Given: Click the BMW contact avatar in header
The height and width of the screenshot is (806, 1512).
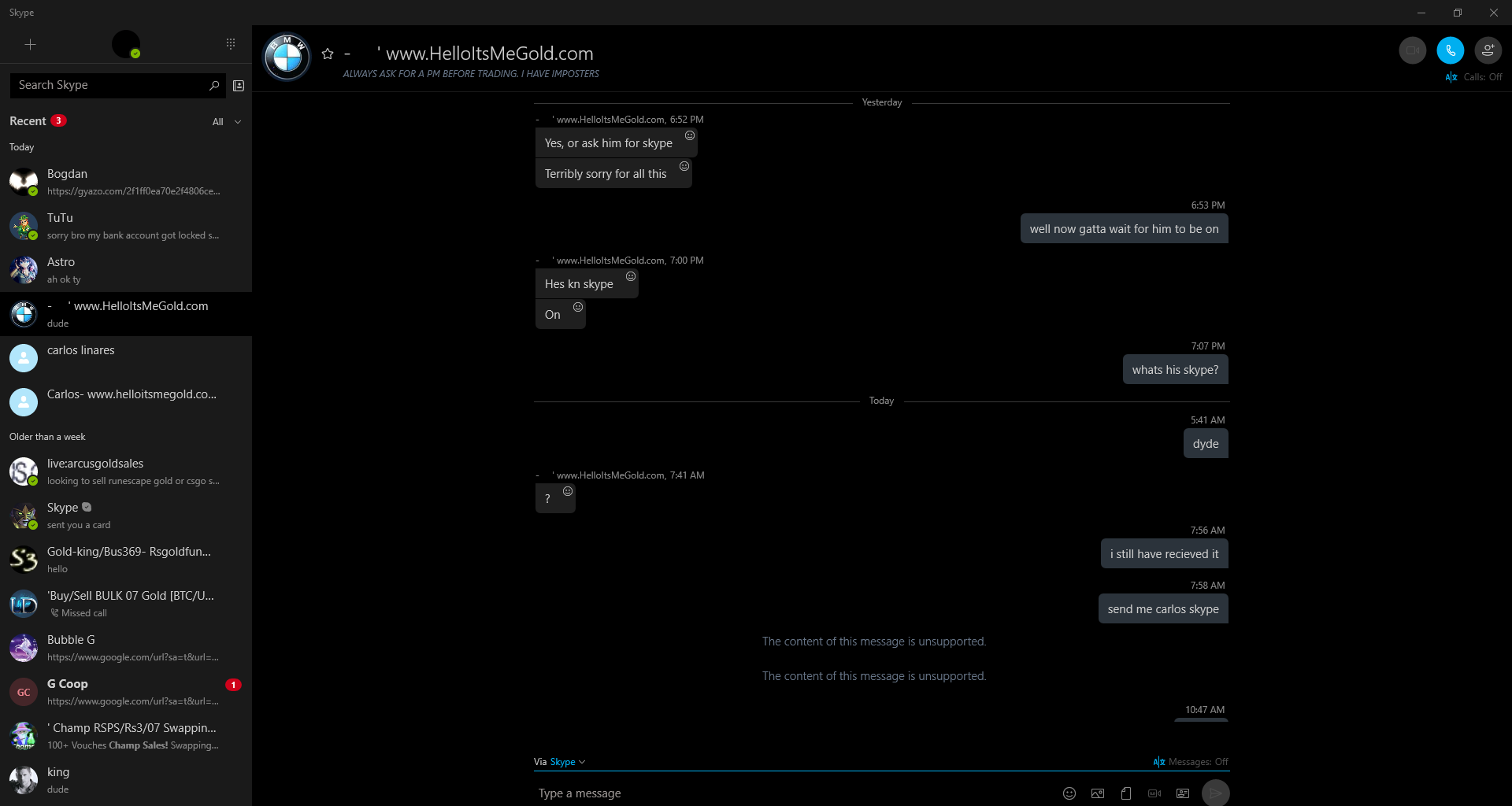Looking at the screenshot, I should click(287, 57).
